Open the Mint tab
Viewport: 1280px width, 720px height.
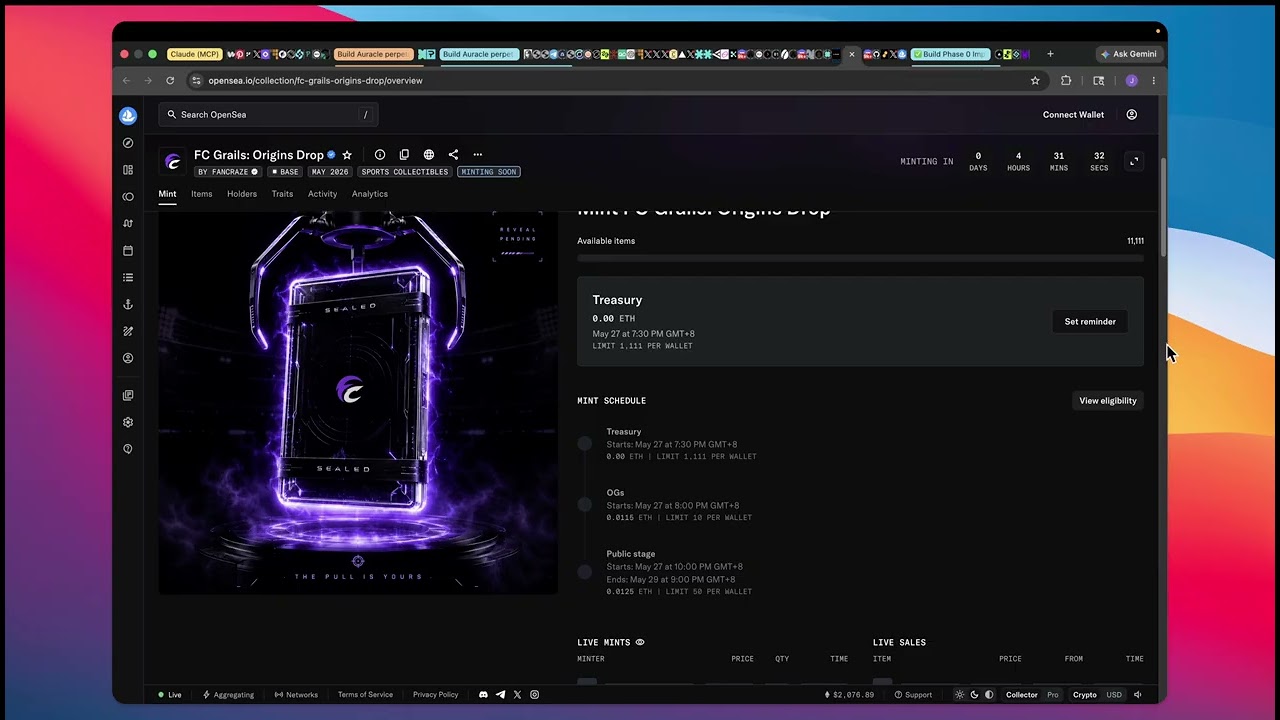click(167, 194)
